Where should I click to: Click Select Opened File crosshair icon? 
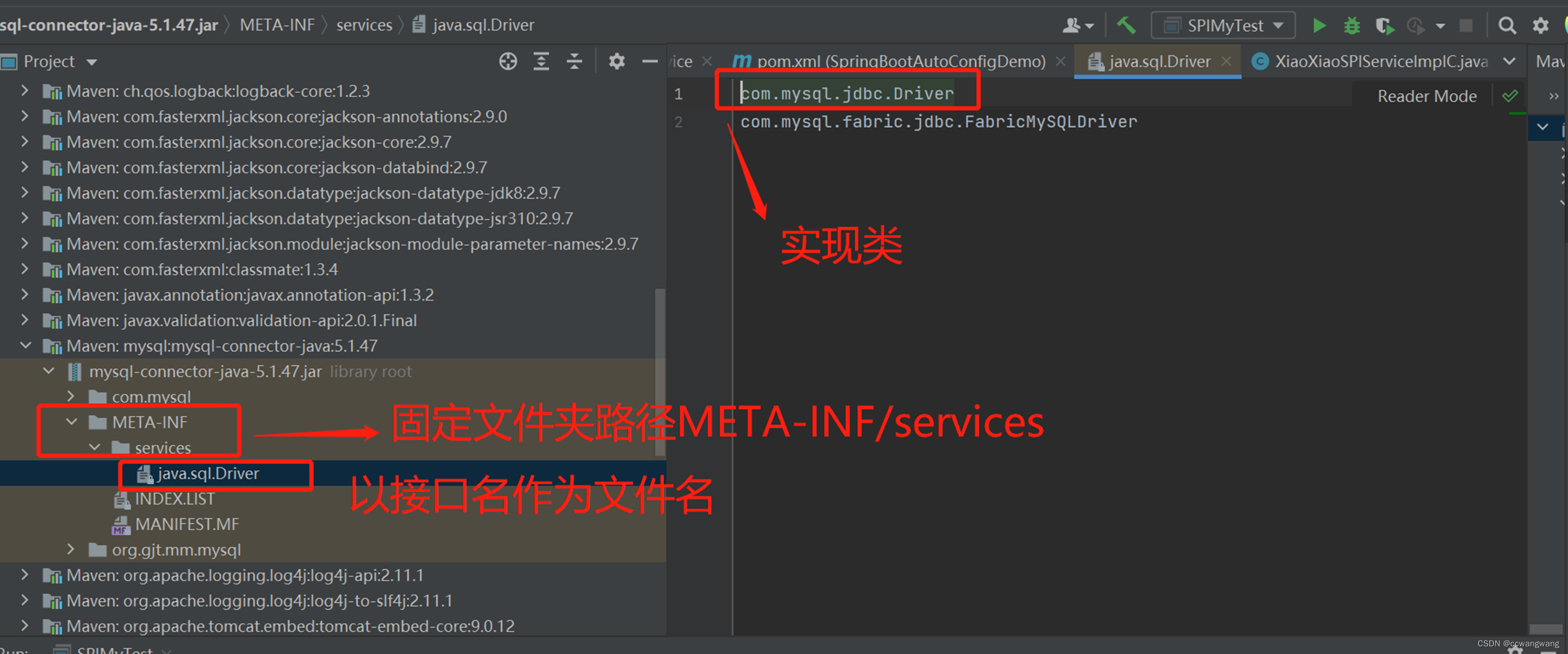[507, 61]
